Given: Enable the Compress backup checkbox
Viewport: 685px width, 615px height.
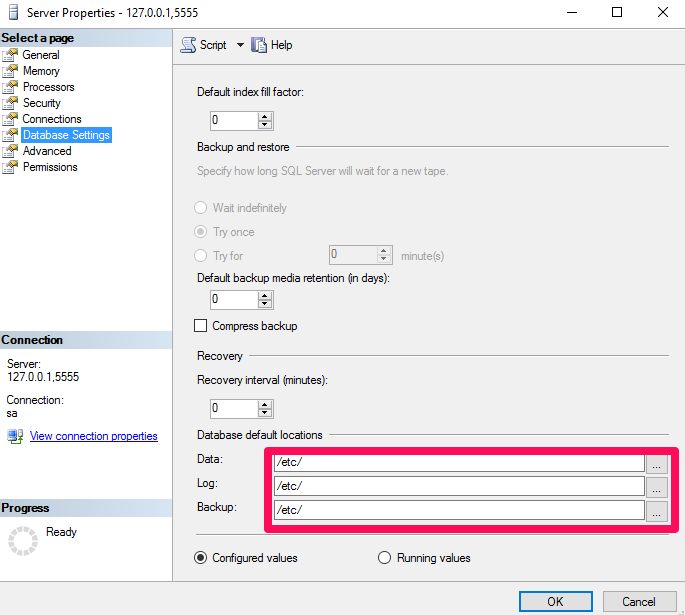Looking at the screenshot, I should [x=201, y=326].
